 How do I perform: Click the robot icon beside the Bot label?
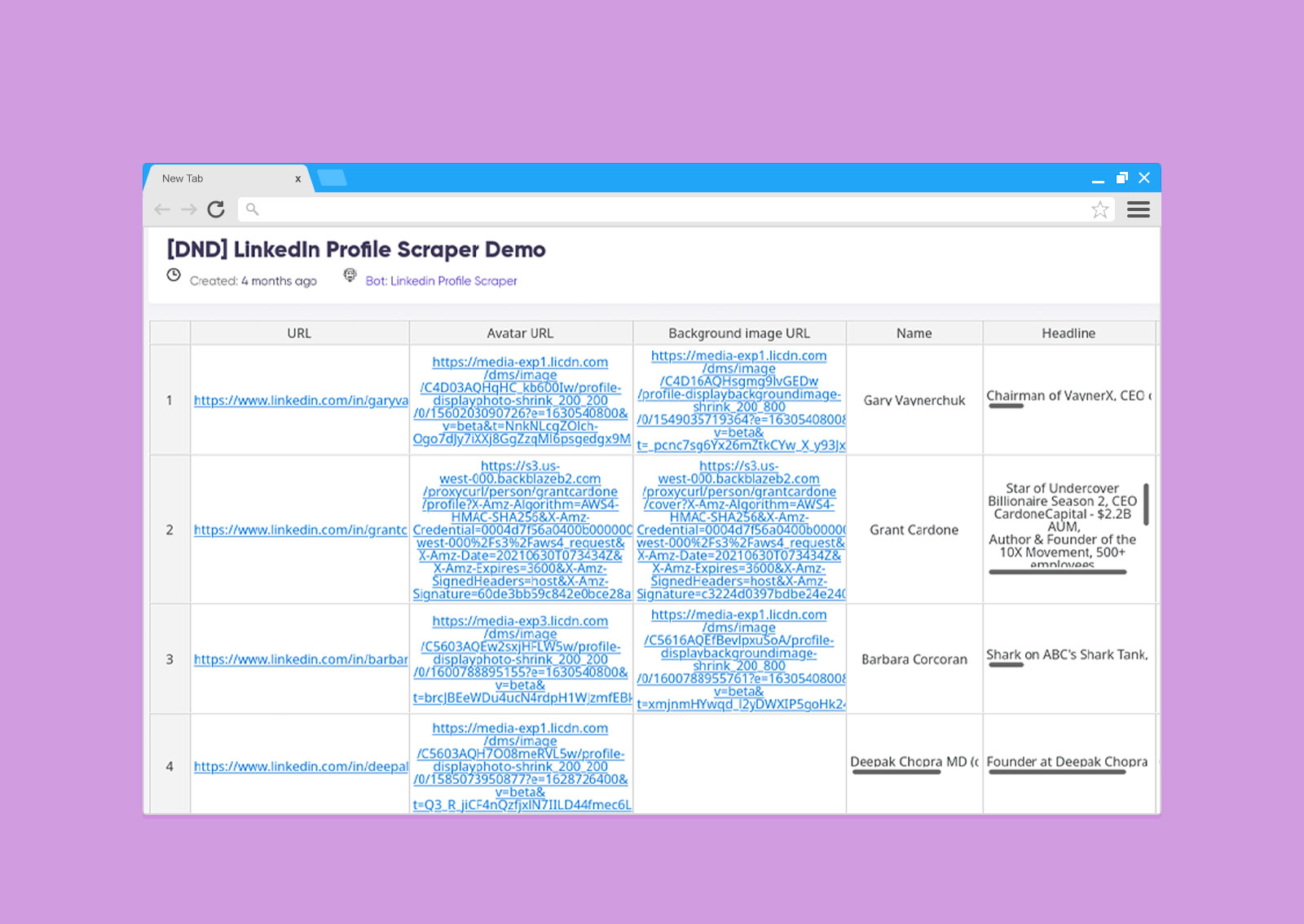(350, 275)
